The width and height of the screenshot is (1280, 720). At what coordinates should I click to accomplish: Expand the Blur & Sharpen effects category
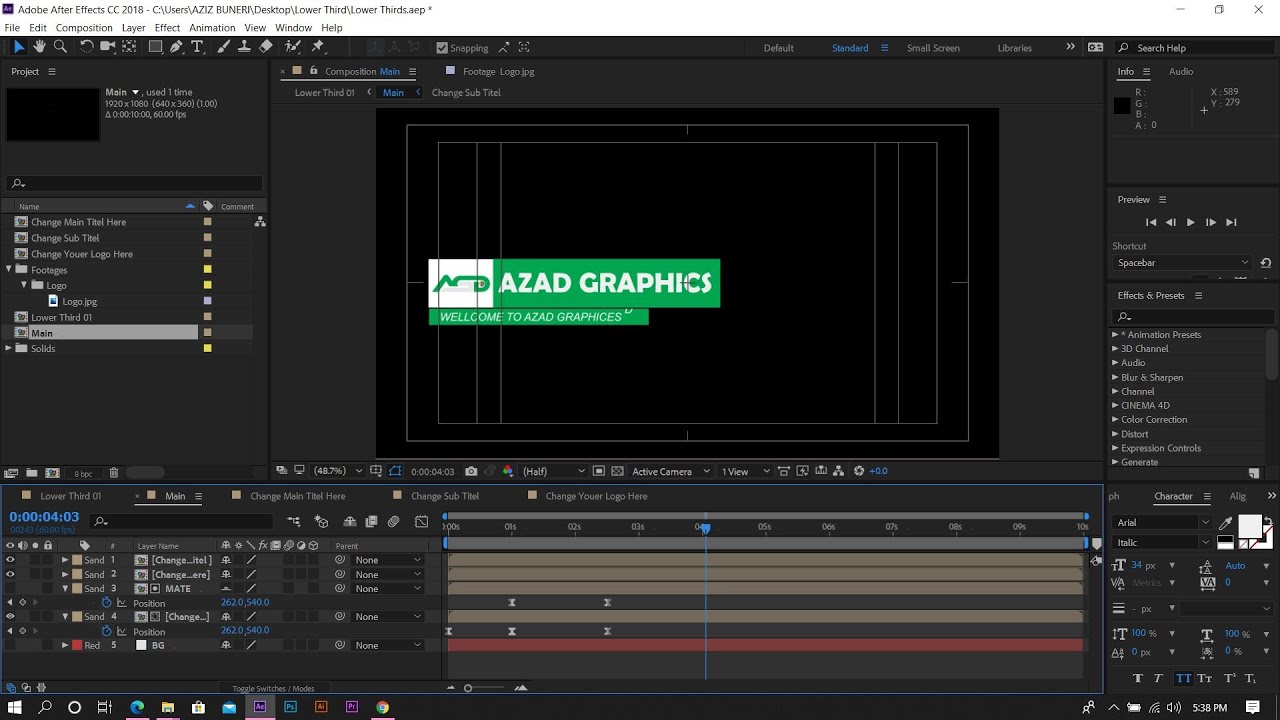(1115, 377)
